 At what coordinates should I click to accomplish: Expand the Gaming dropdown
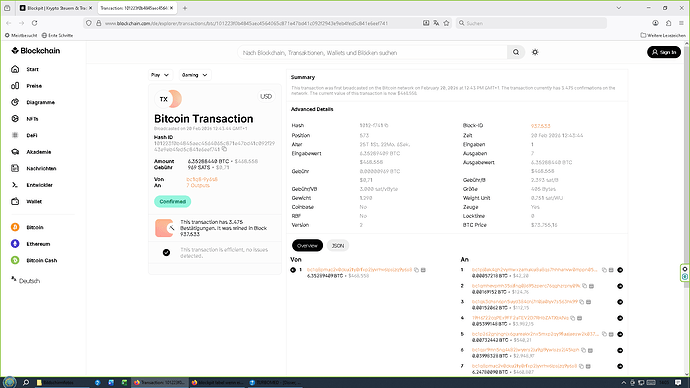[x=195, y=75]
